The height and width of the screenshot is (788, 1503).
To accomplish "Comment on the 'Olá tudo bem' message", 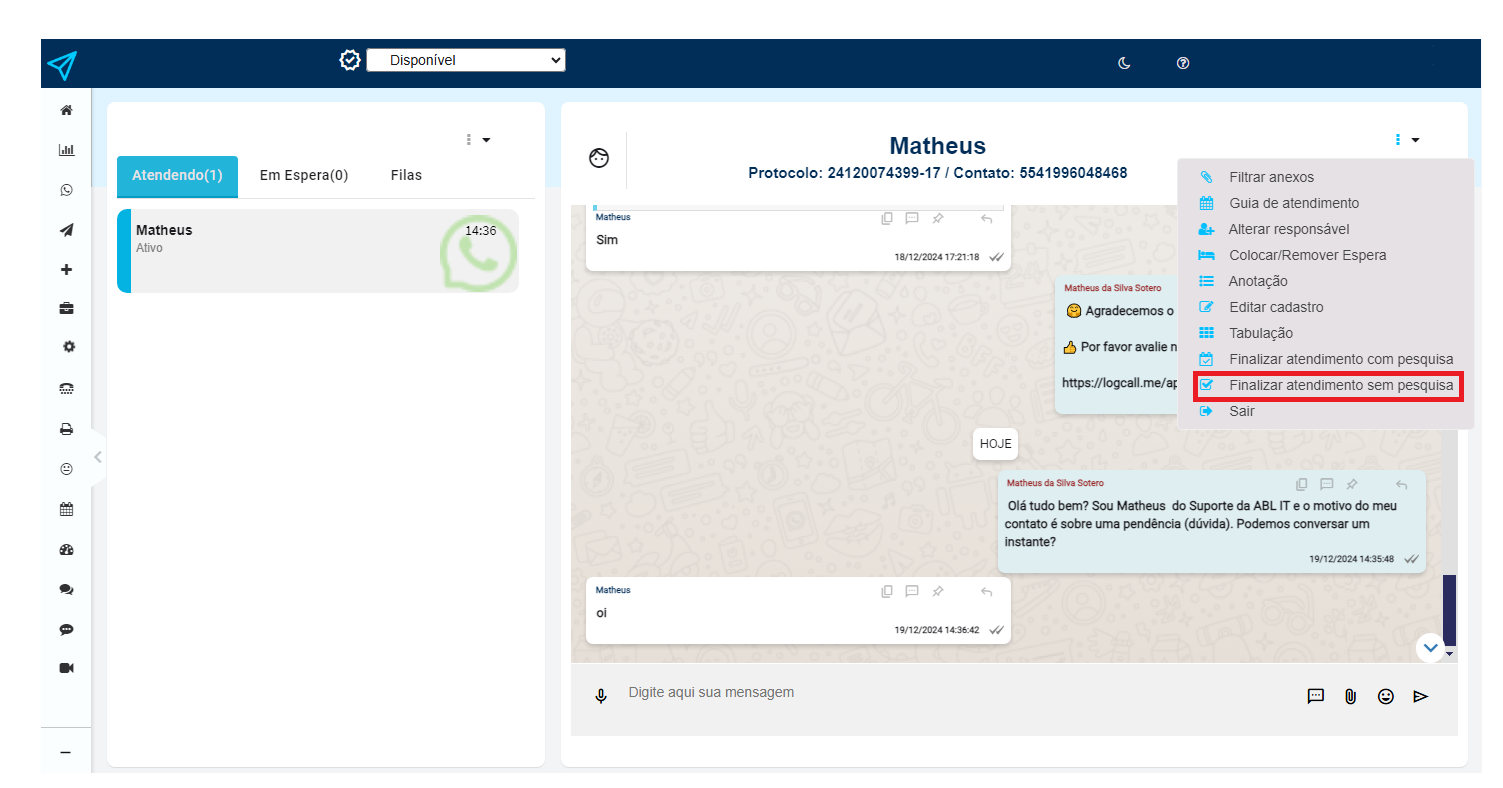I will click(1327, 484).
